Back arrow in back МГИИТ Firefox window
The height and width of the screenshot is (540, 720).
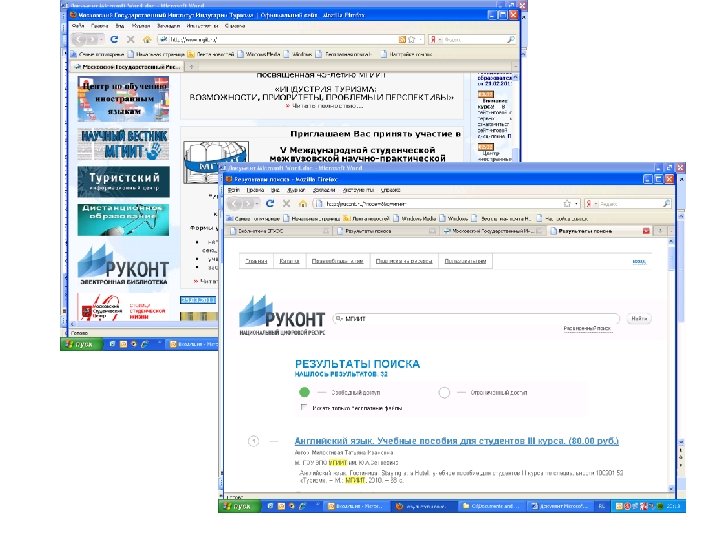click(80, 39)
